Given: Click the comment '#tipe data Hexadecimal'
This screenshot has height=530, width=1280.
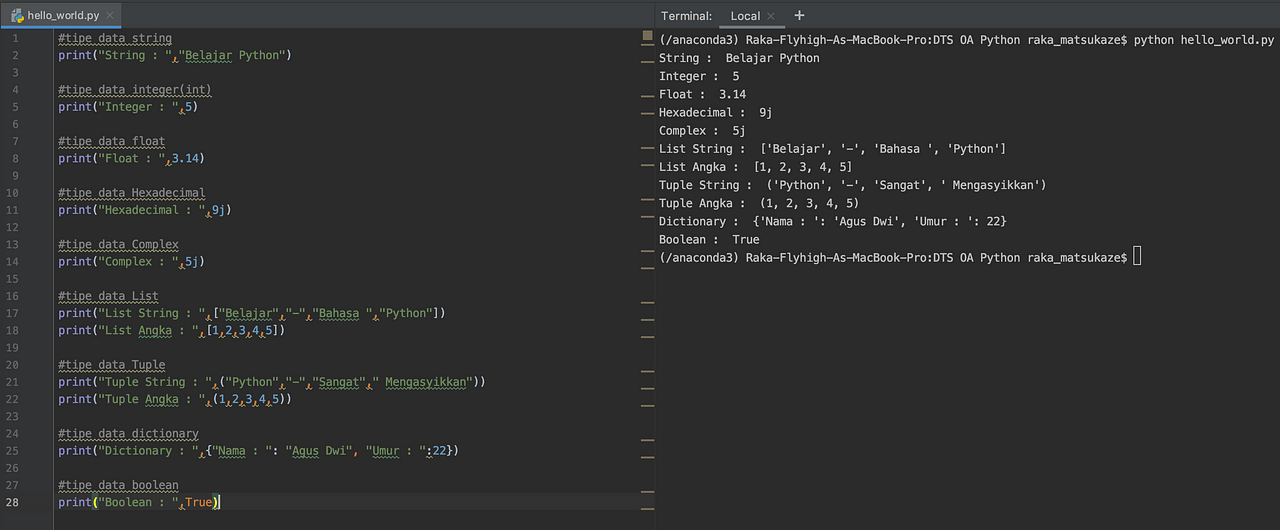Looking at the screenshot, I should pyautogui.click(x=132, y=193).
